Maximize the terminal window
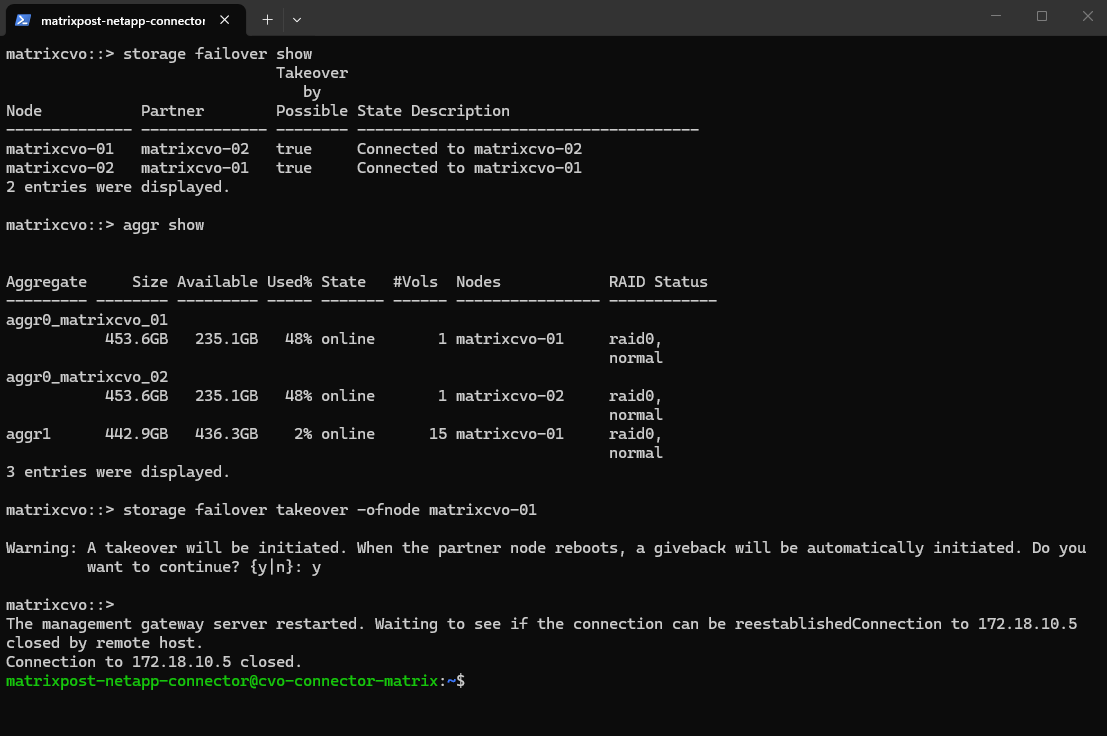 click(1042, 16)
